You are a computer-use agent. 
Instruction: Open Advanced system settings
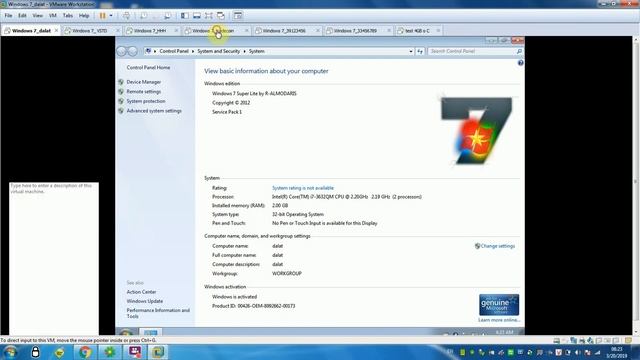pos(154,111)
